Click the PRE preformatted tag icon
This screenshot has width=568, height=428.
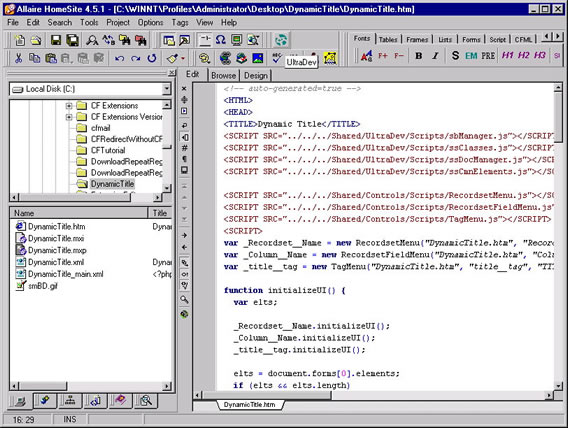[488, 56]
